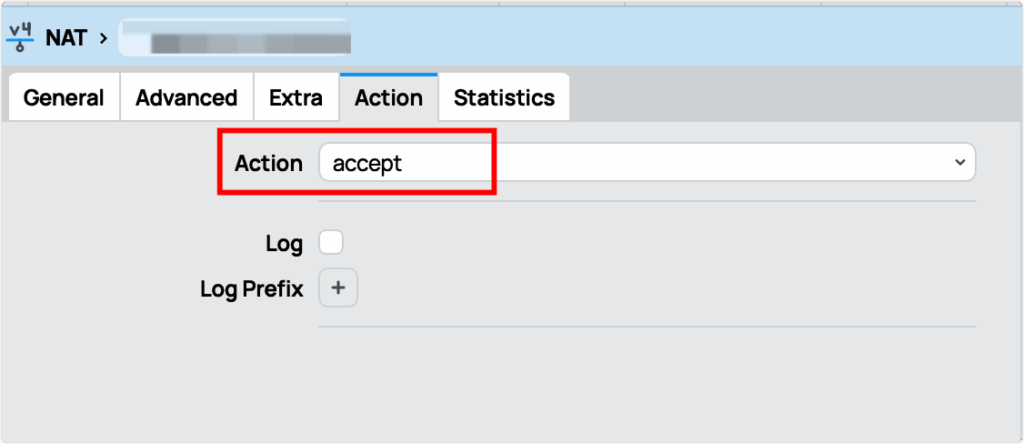Click the chevron arrow of the Action selector
The width and height of the screenshot is (1024, 444).
tap(960, 162)
